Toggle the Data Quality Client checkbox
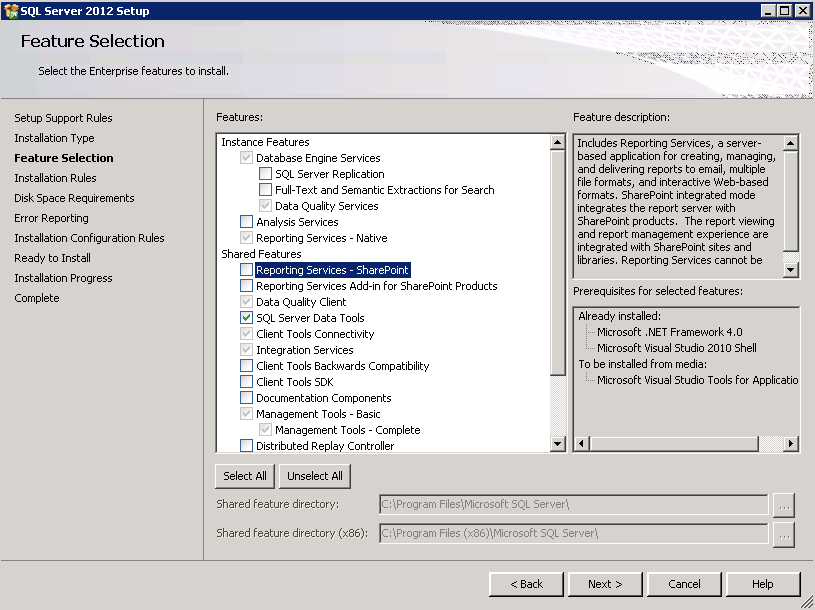815x610 pixels. pos(246,302)
